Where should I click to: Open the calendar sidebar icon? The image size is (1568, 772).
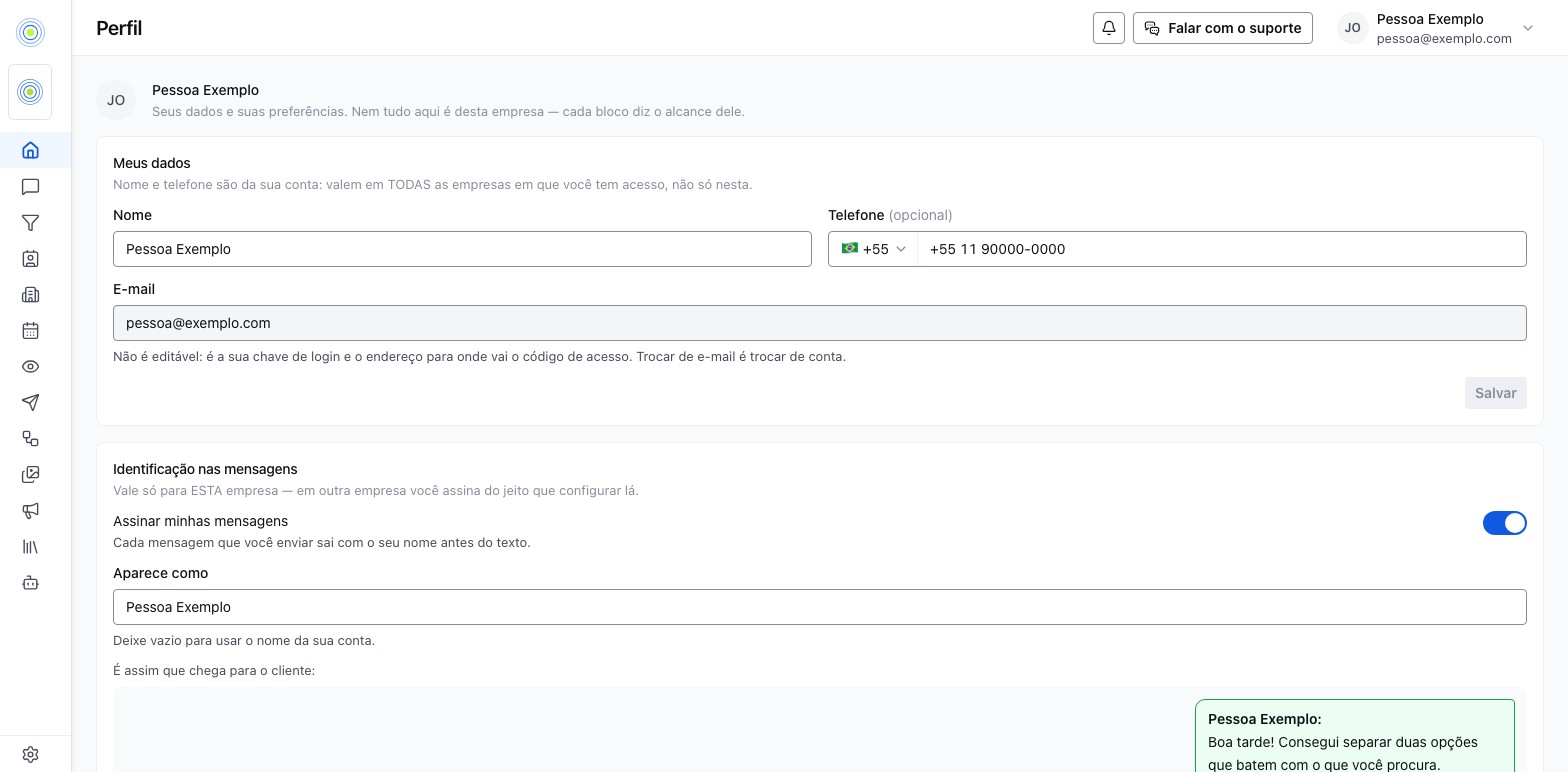click(x=30, y=331)
